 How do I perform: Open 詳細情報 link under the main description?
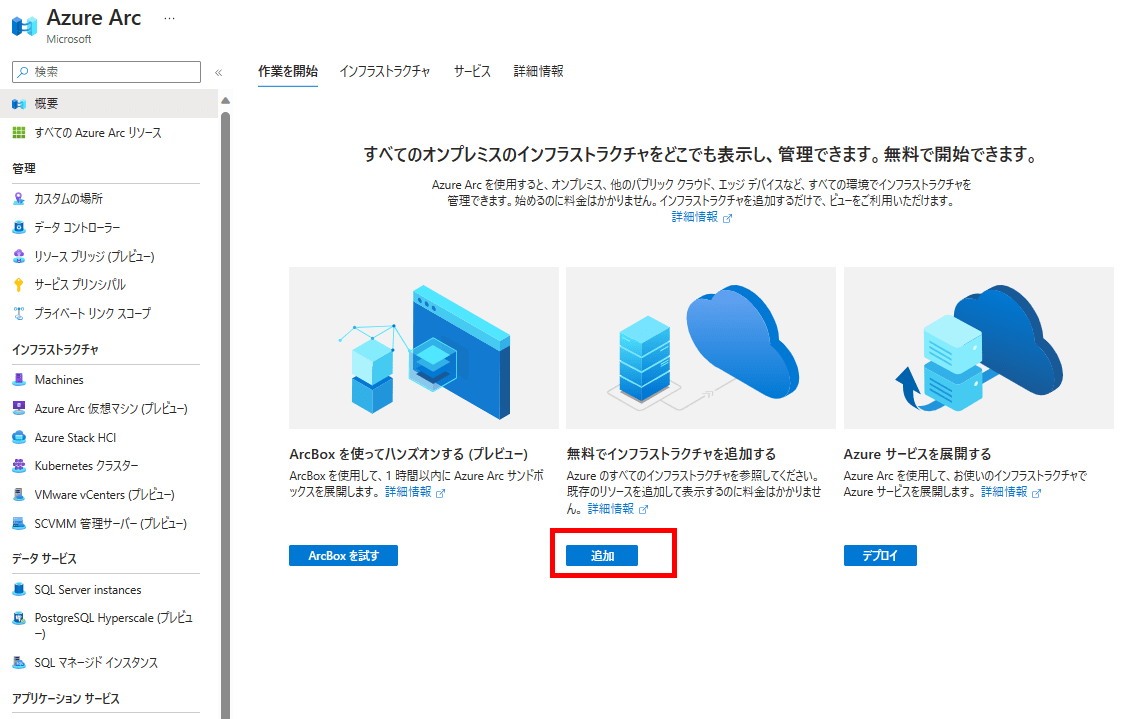click(701, 217)
